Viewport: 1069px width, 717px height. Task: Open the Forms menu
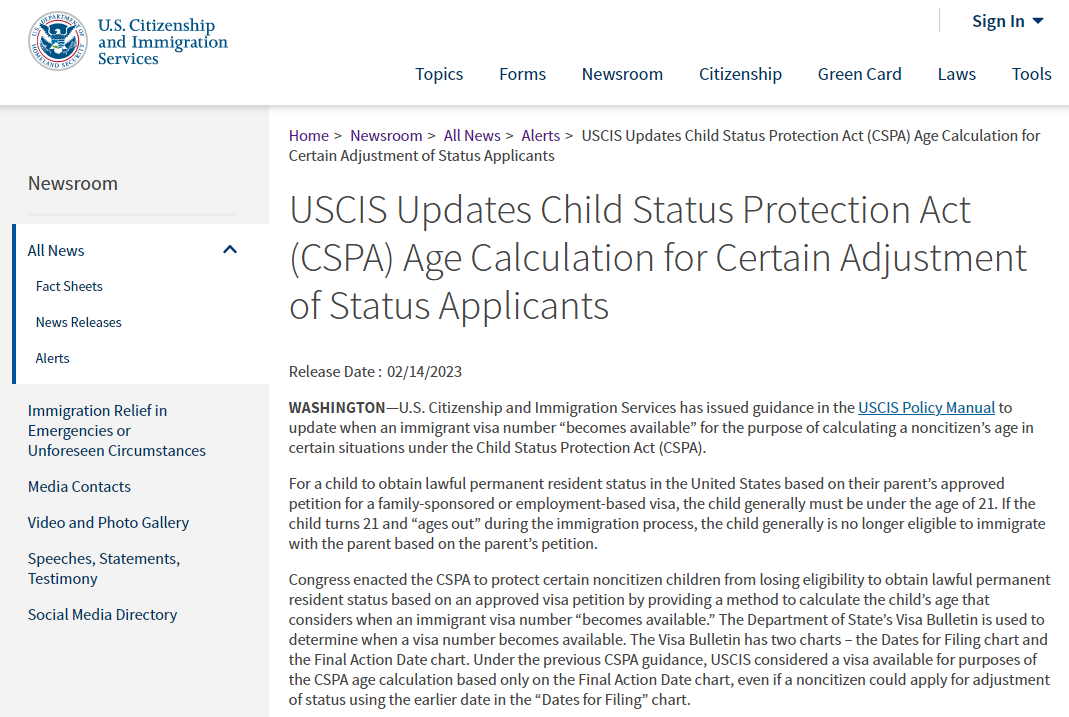522,74
